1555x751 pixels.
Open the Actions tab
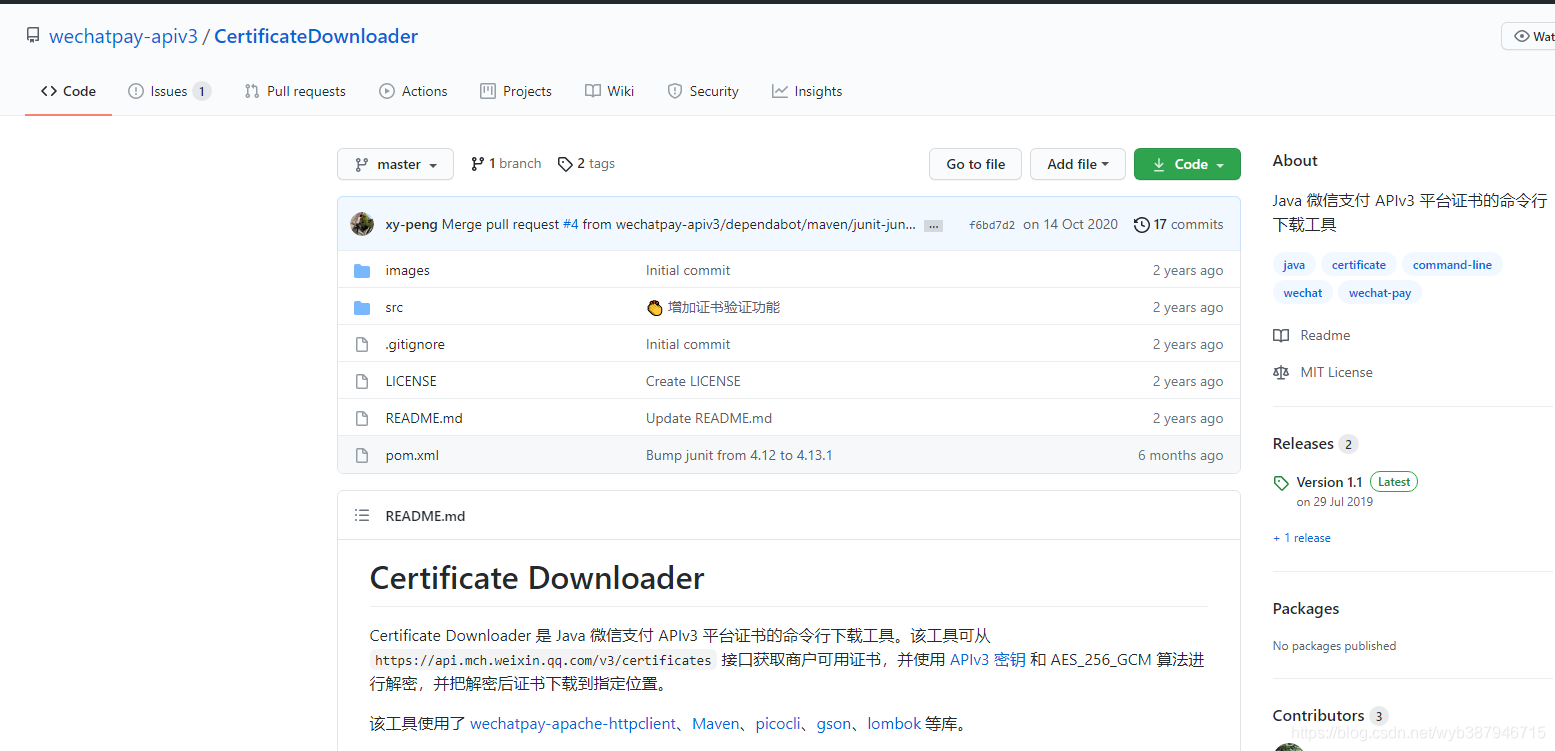413,91
